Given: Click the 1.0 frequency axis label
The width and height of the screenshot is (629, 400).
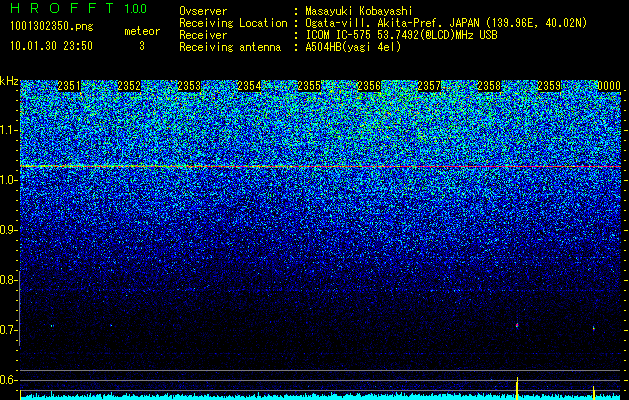Looking at the screenshot, I should [x=8, y=180].
